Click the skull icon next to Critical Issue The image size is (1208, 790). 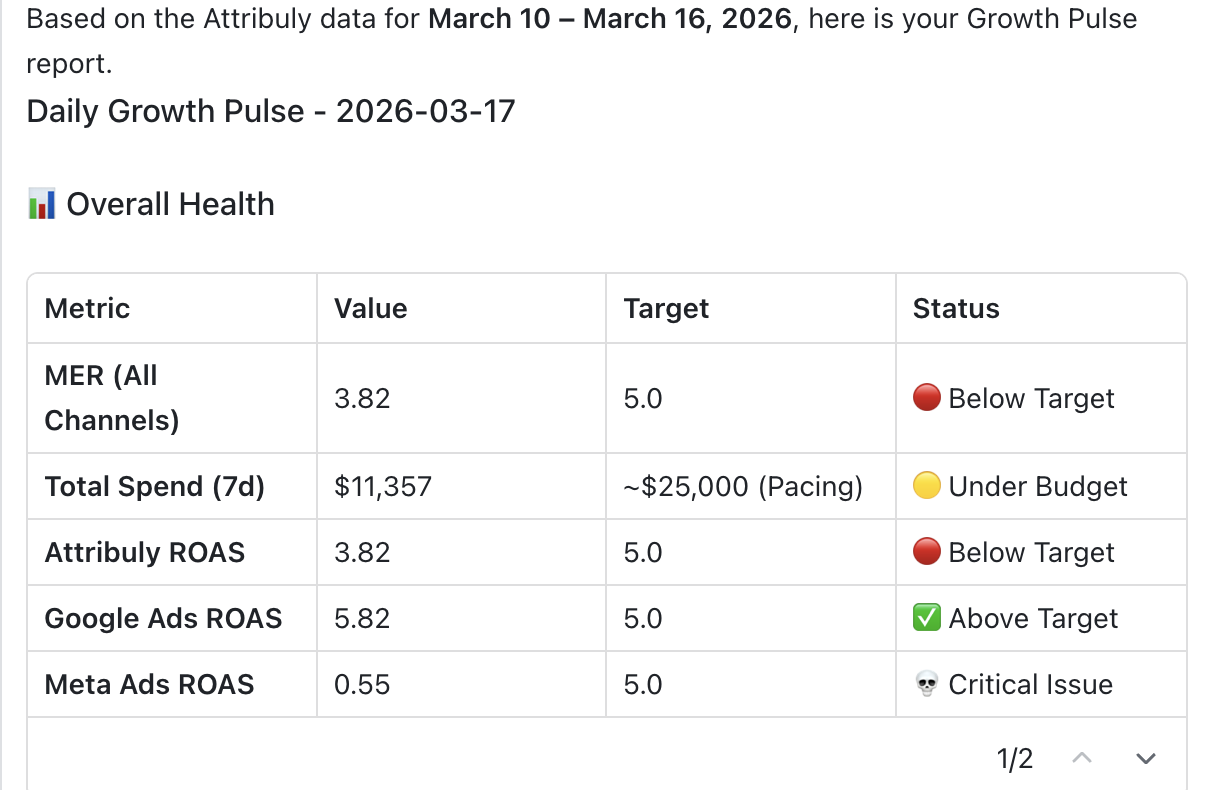point(927,685)
